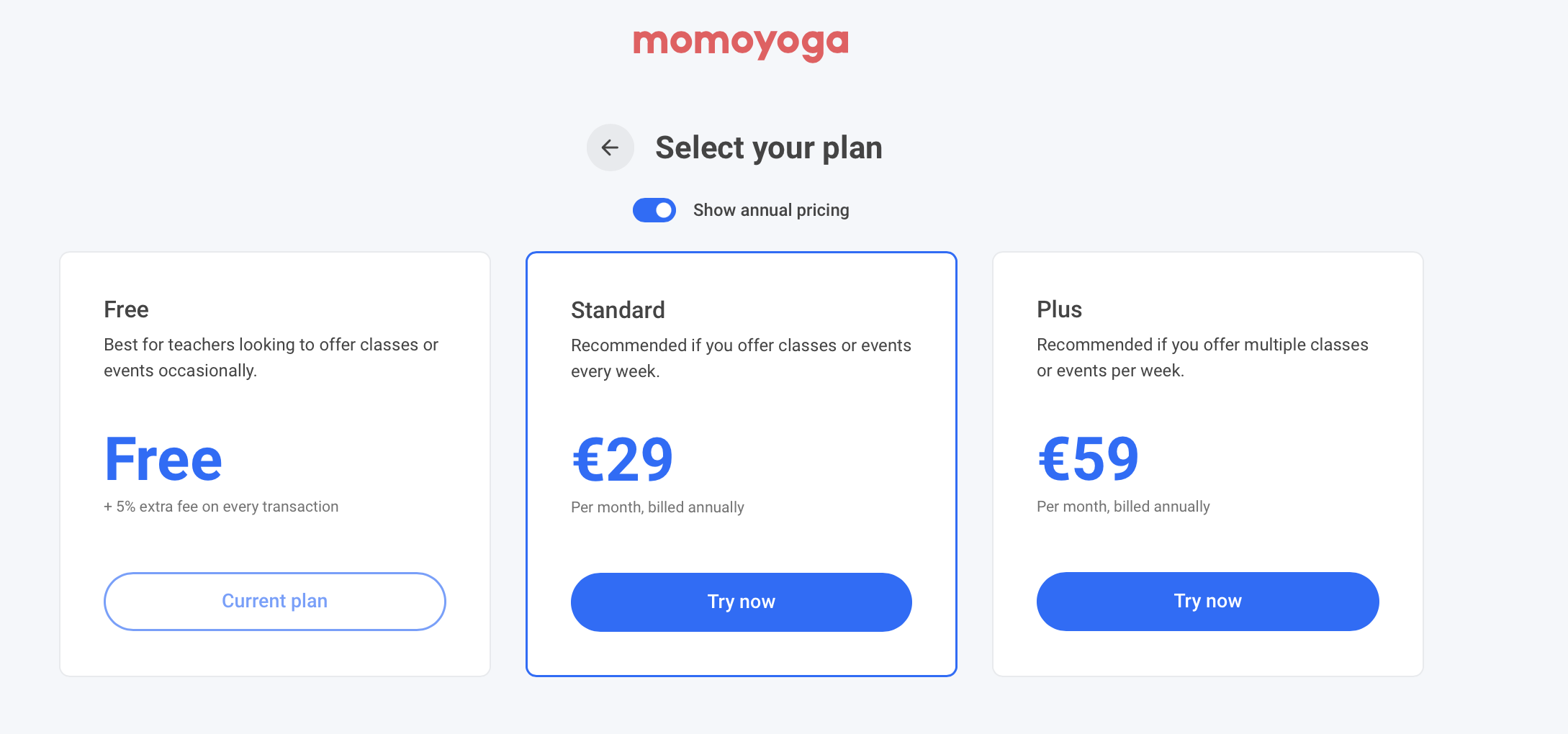Click Plus's 'Per month, billed annually' text

[x=1123, y=507]
